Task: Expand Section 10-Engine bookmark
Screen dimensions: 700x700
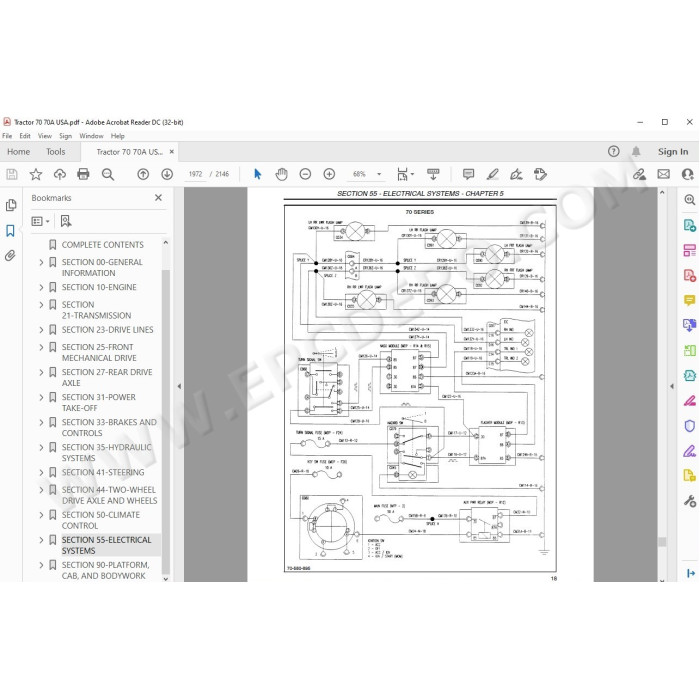Action: tap(41, 288)
